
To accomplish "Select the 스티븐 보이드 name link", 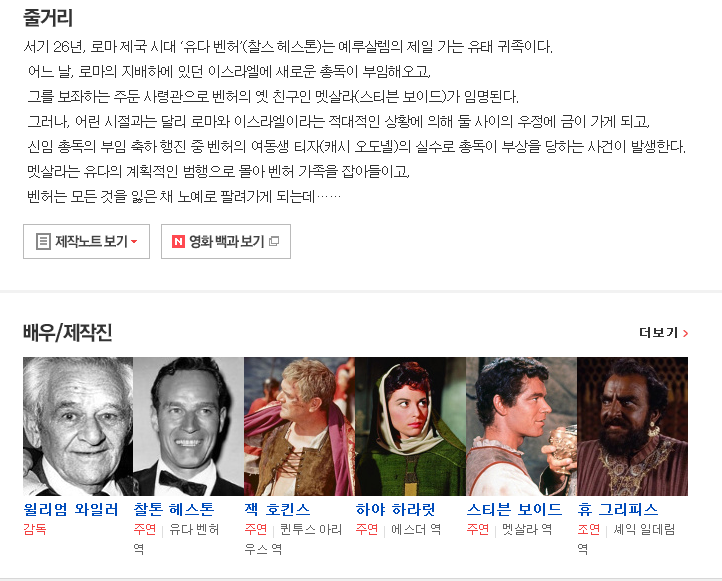I will tap(514, 510).
